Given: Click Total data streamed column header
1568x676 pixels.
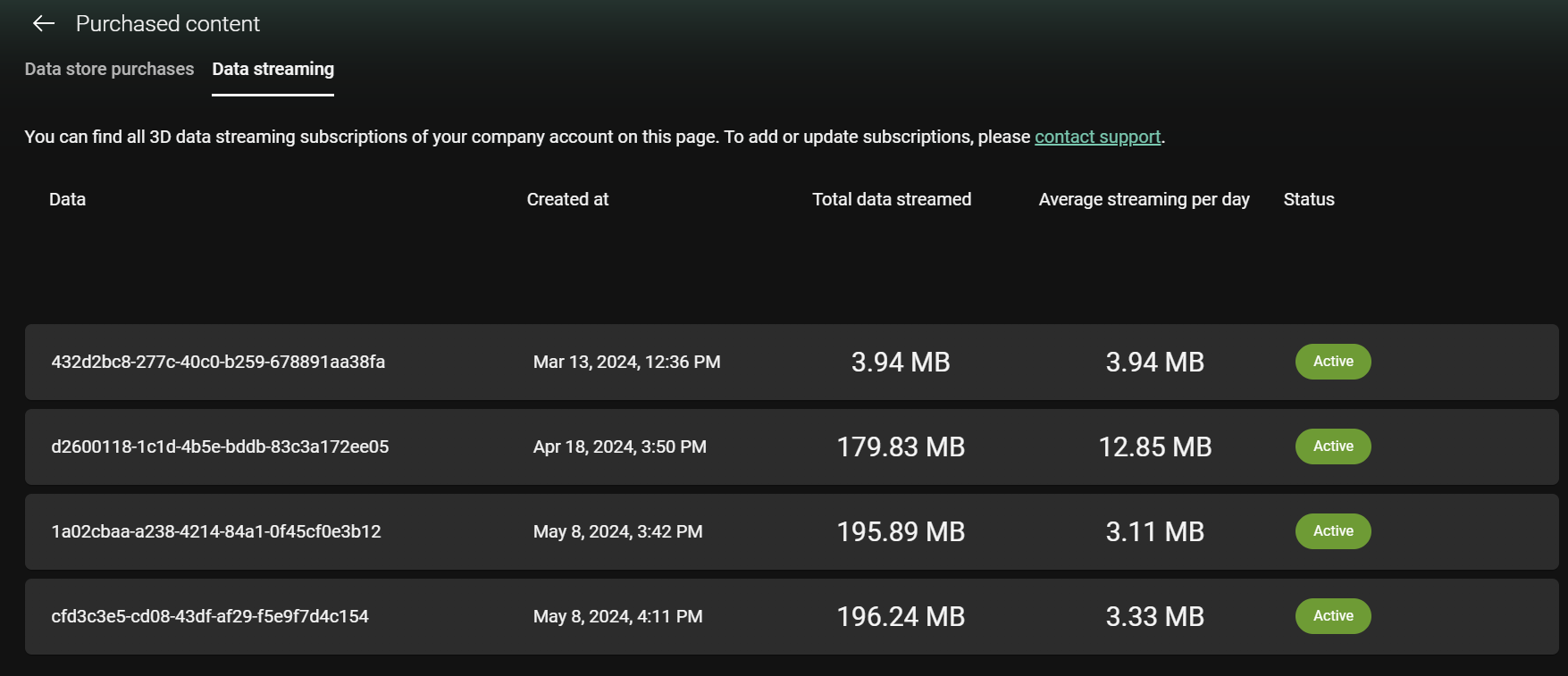Looking at the screenshot, I should tap(891, 199).
